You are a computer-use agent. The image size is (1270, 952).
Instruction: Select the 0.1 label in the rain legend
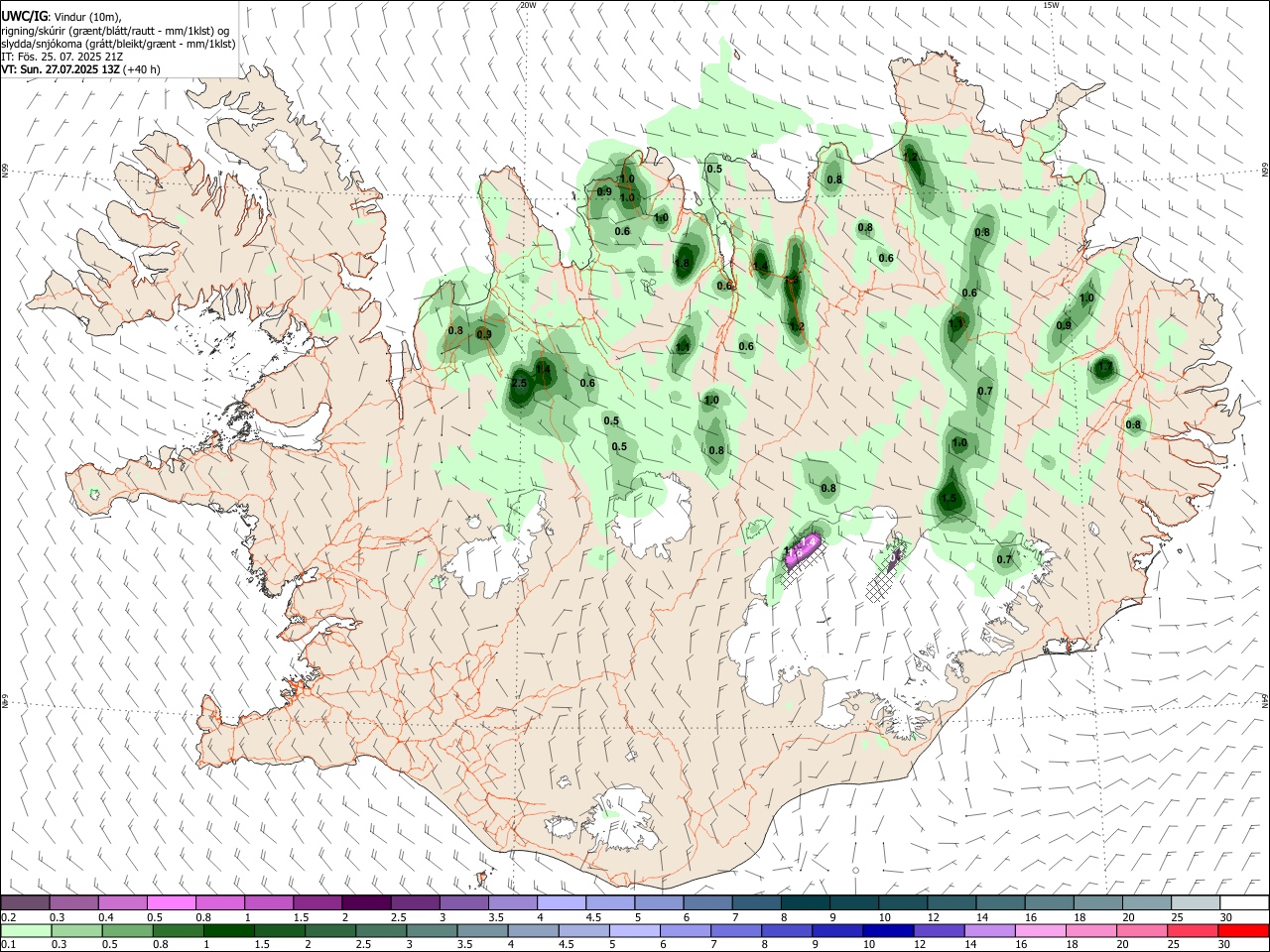point(8,944)
